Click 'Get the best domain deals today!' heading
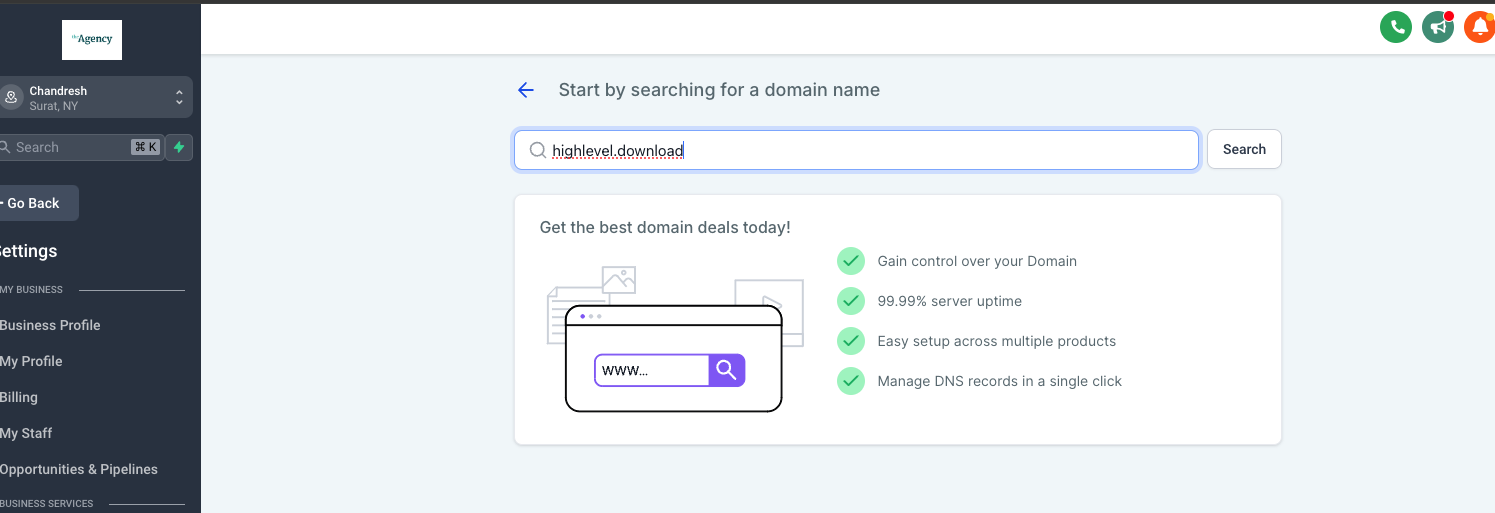Screen dimensions: 1495x513 [665, 227]
